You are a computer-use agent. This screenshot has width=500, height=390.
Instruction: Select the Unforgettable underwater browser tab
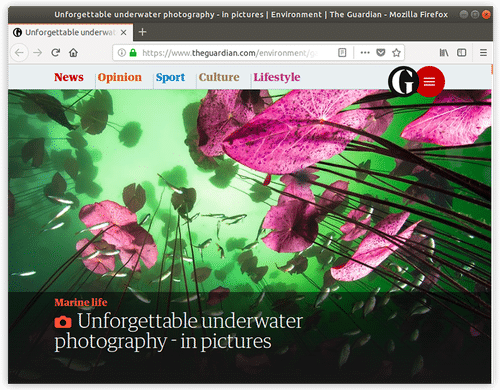tap(70, 32)
